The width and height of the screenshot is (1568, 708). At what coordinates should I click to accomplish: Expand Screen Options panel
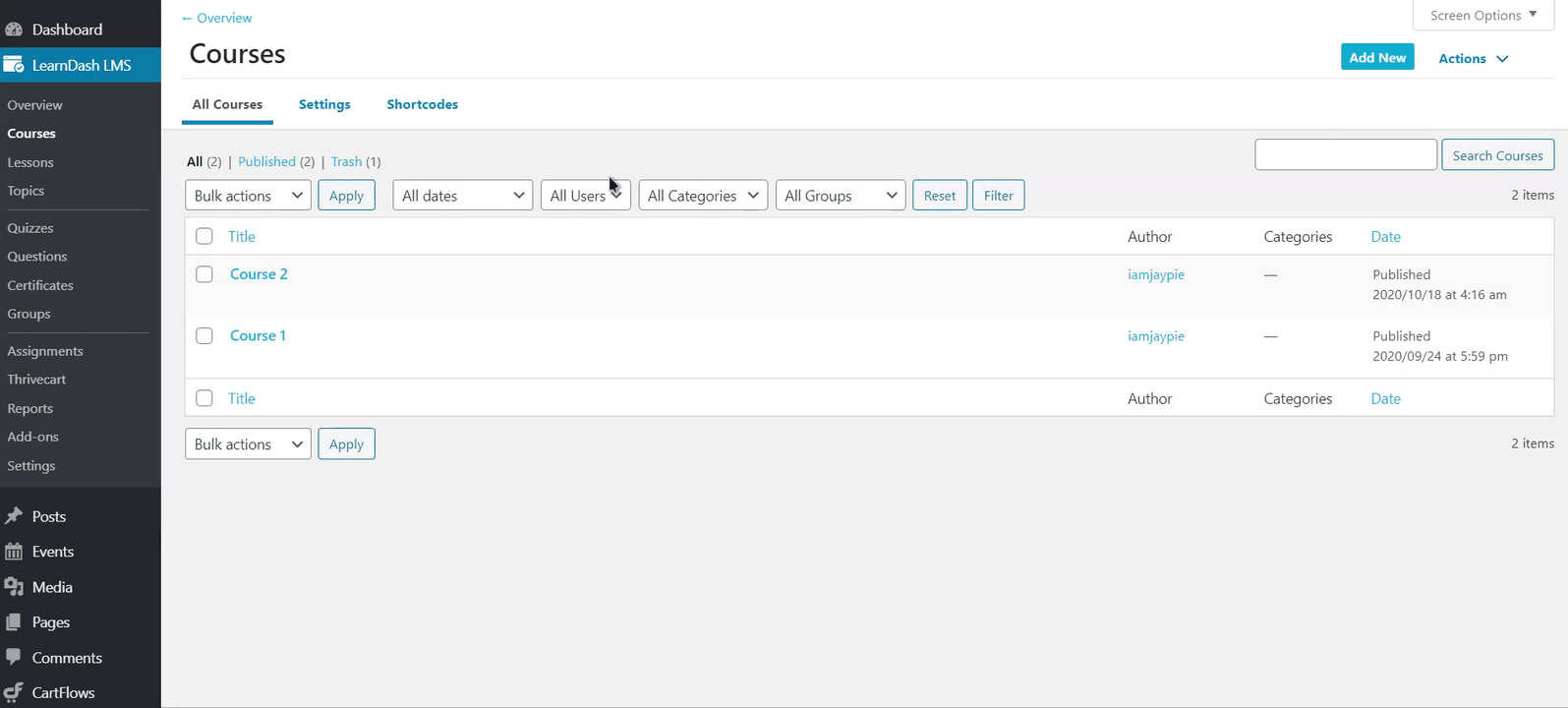tap(1483, 16)
